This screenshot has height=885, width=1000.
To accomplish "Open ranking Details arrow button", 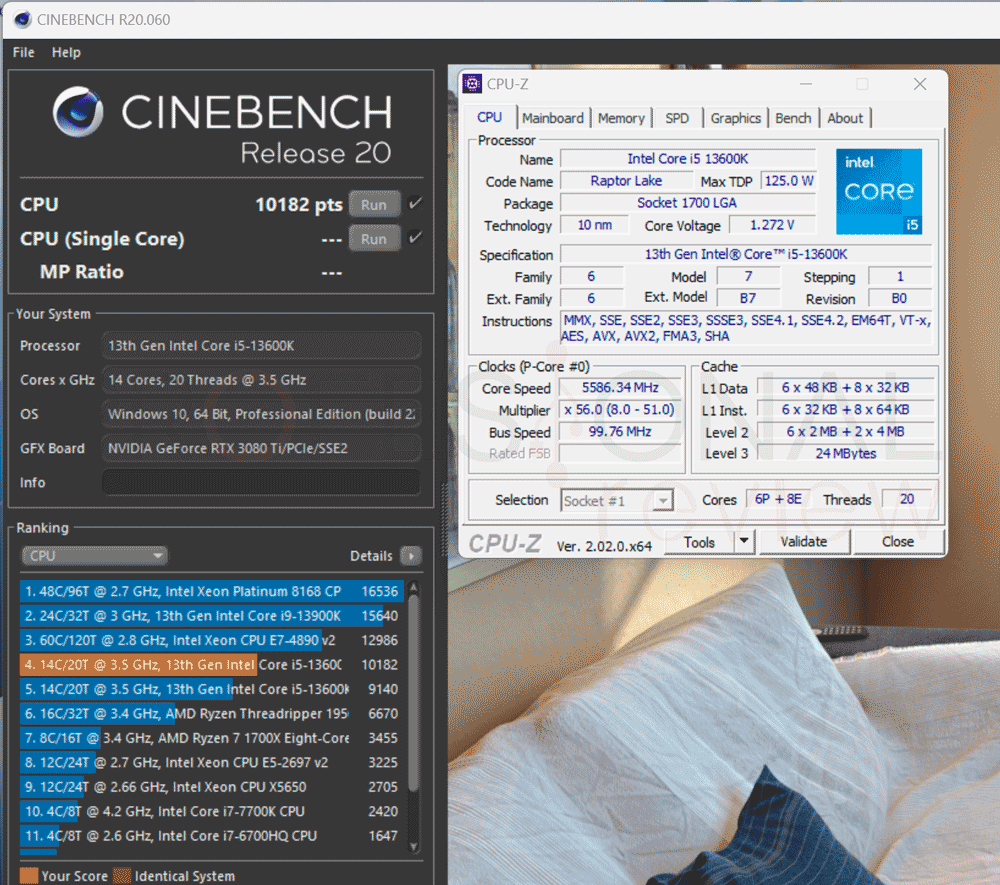I will pos(411,556).
